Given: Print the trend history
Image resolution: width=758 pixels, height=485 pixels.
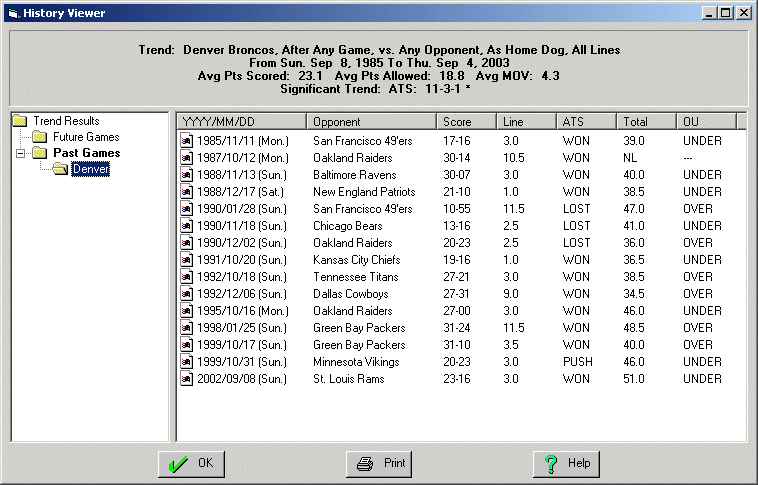Looking at the screenshot, I should 379,464.
